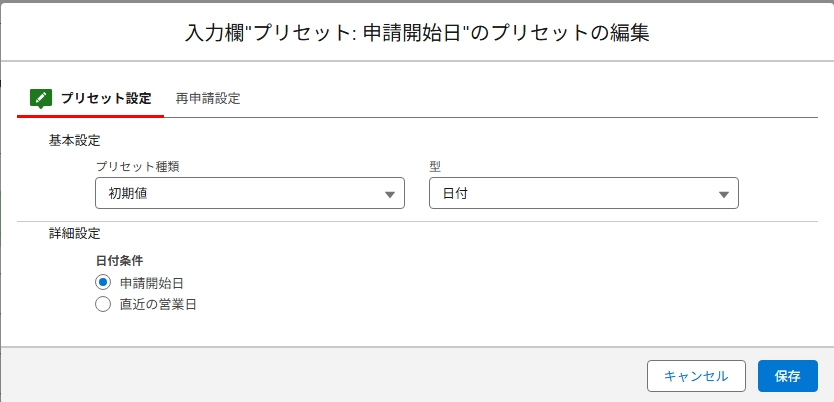The height and width of the screenshot is (402, 834).
Task: Save the preset with the 保存 button
Action: click(788, 376)
